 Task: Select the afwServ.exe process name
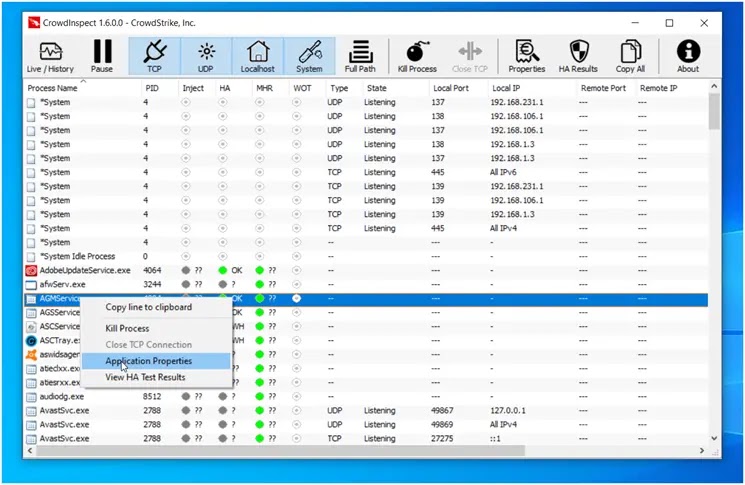[62, 285]
